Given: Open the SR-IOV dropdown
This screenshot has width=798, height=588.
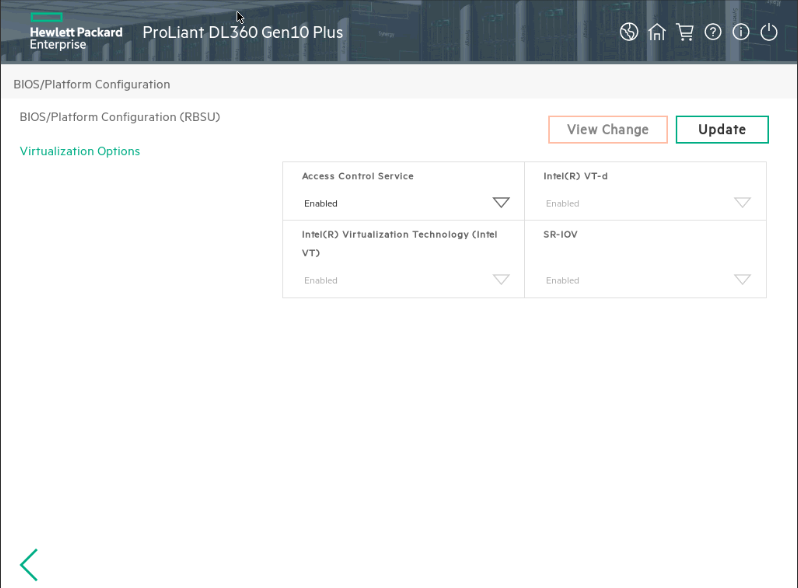Looking at the screenshot, I should [647, 280].
